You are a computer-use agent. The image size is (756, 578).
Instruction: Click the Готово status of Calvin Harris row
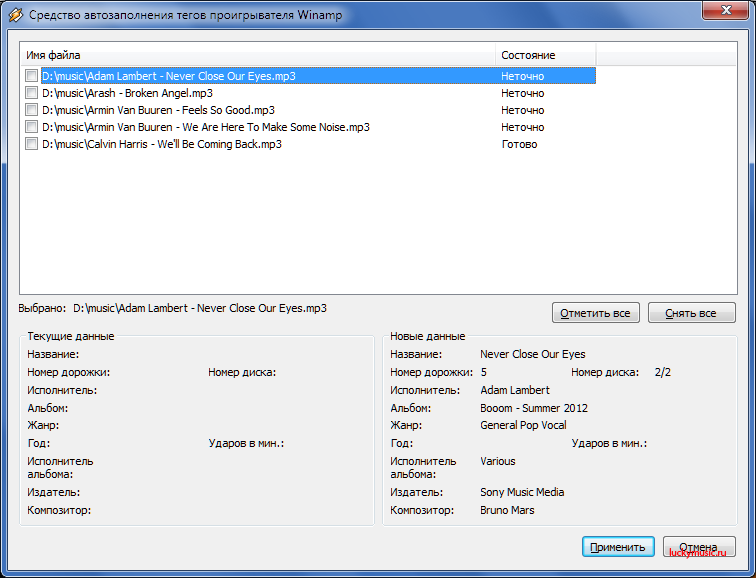(519, 144)
